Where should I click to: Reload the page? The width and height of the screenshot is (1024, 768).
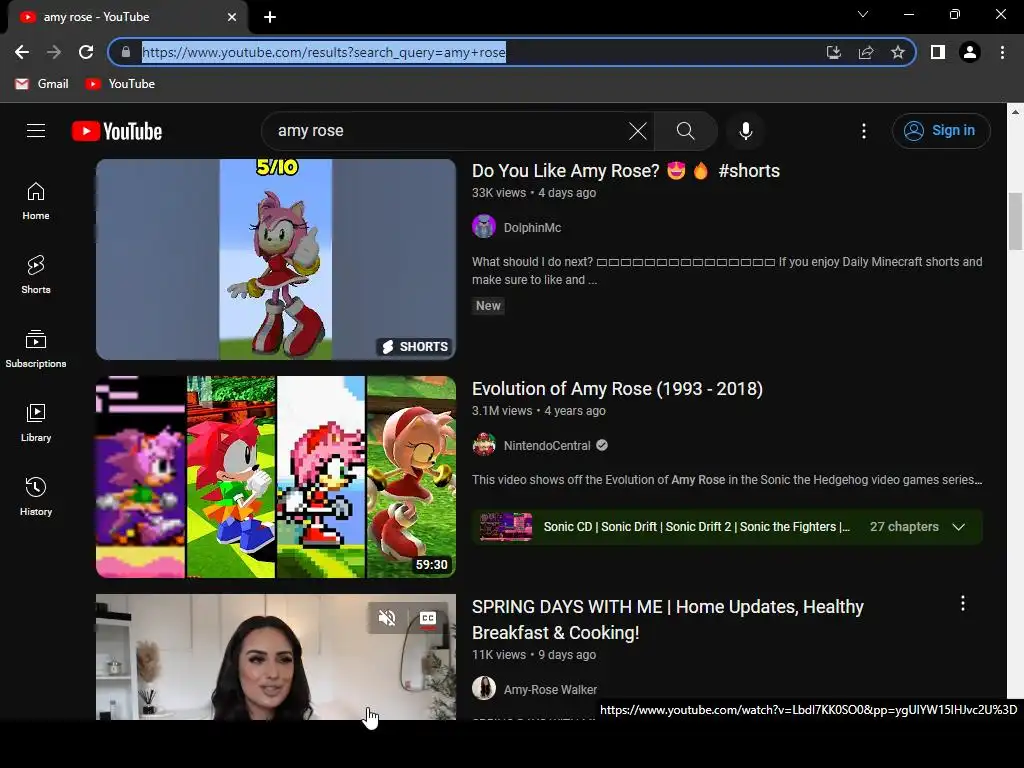point(86,52)
